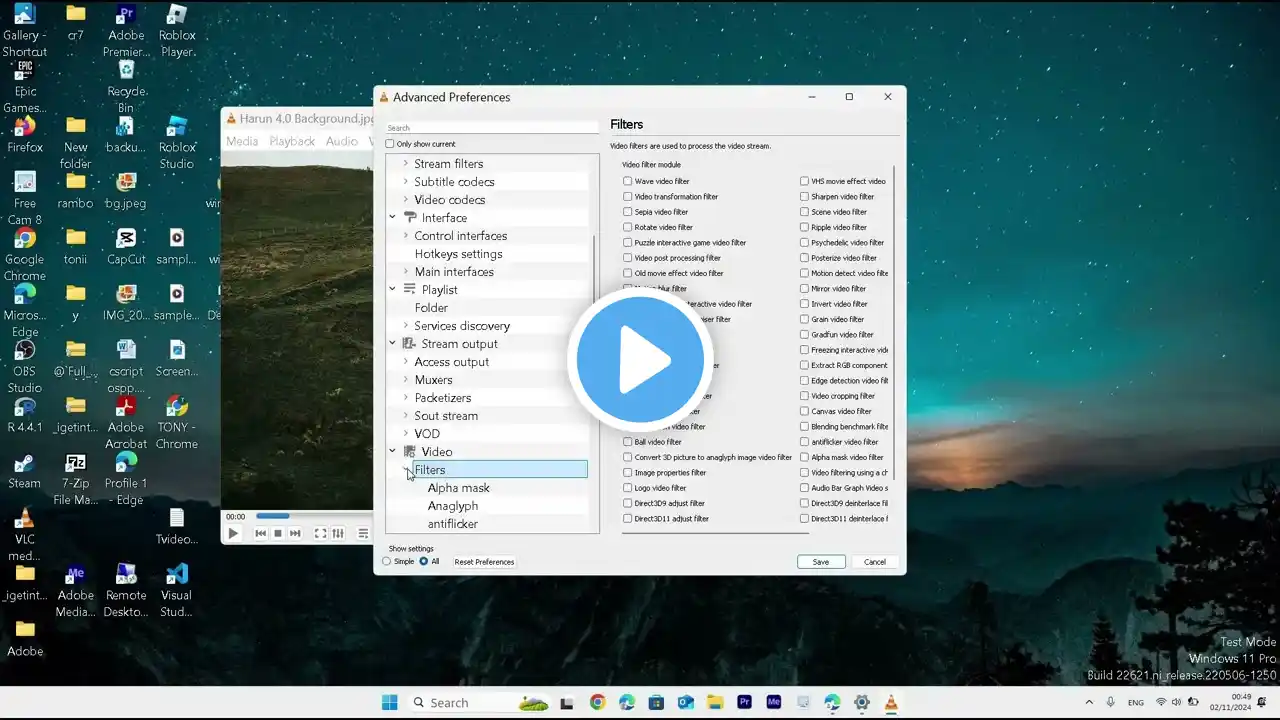Screen dimensions: 1280x720
Task: Open the Audio menu in VLC
Action: click(x=341, y=141)
